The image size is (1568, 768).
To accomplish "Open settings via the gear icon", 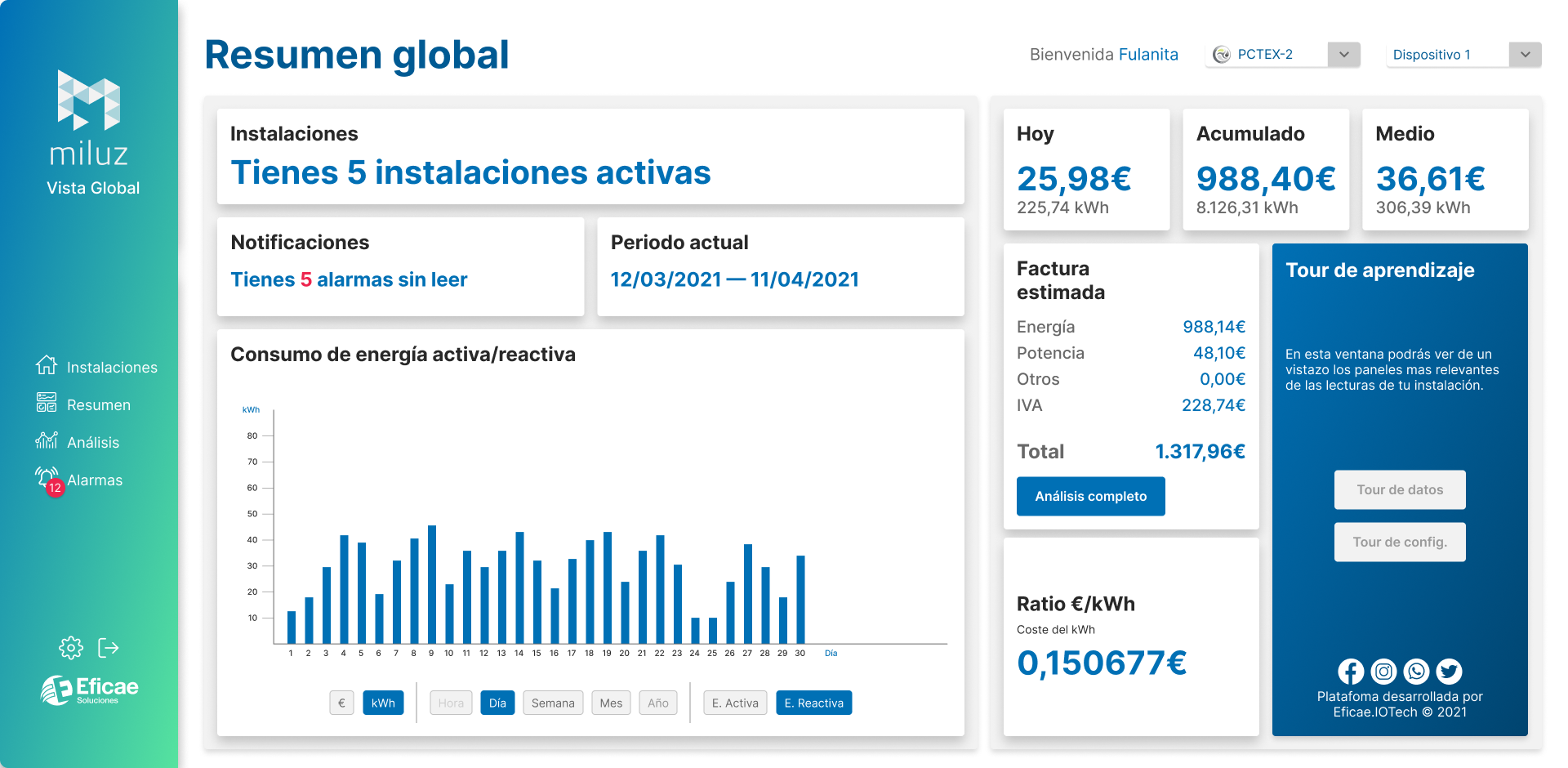I will pos(71,648).
